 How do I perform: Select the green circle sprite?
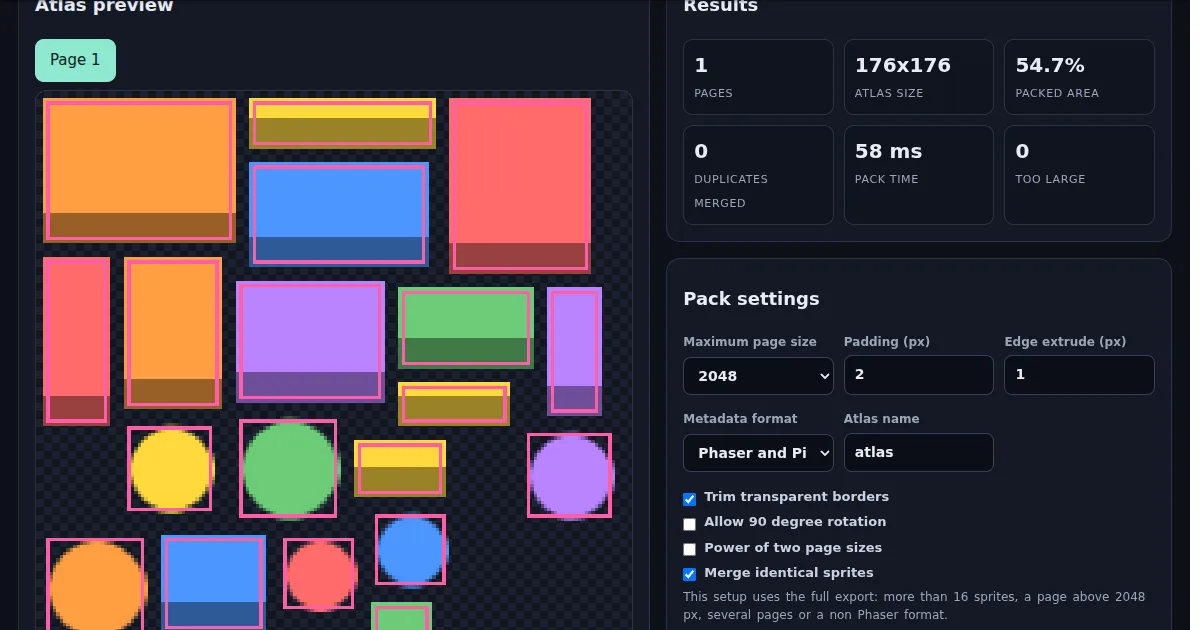[x=289, y=468]
